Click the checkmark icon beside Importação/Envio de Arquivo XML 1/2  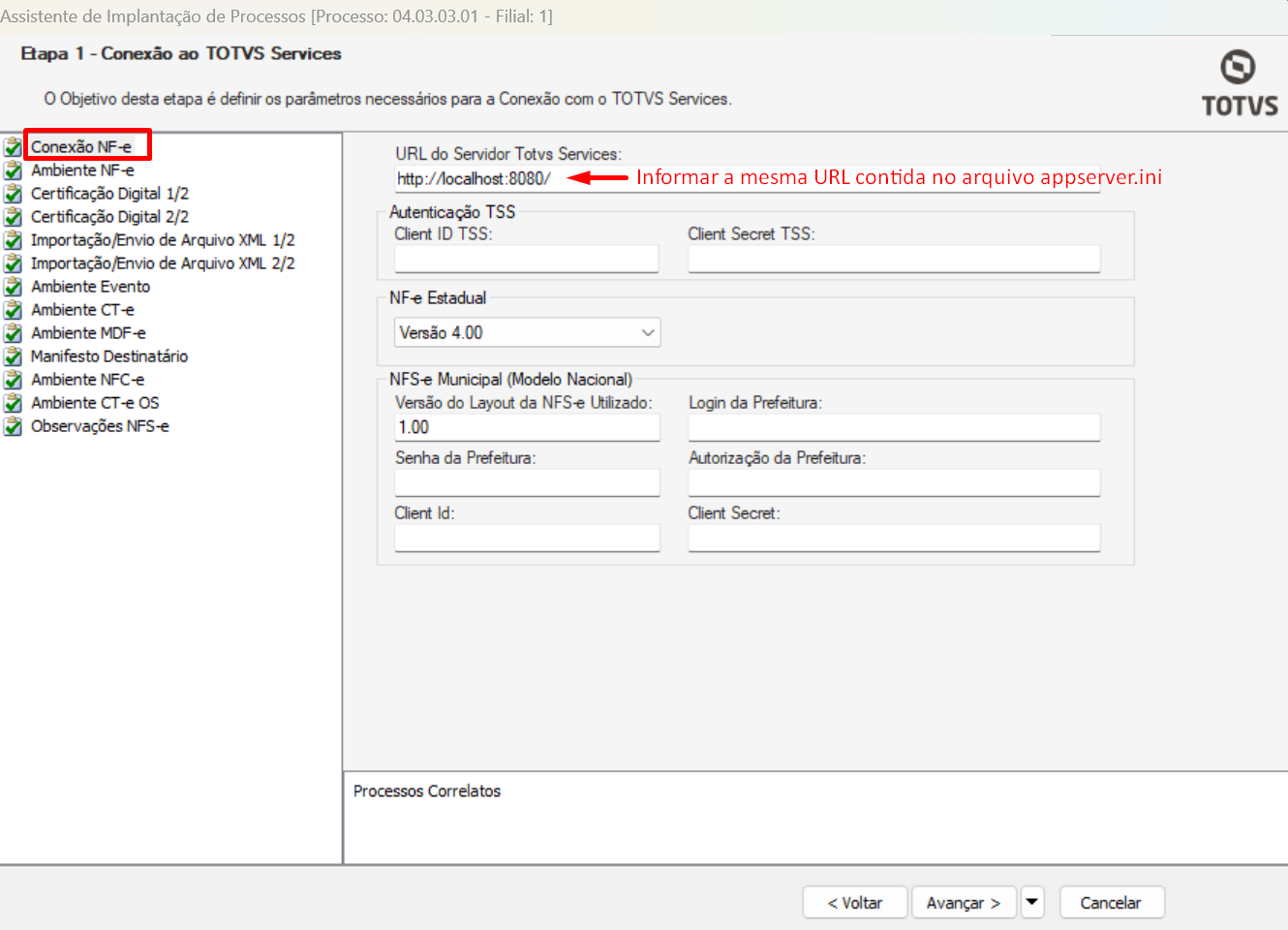(13, 240)
